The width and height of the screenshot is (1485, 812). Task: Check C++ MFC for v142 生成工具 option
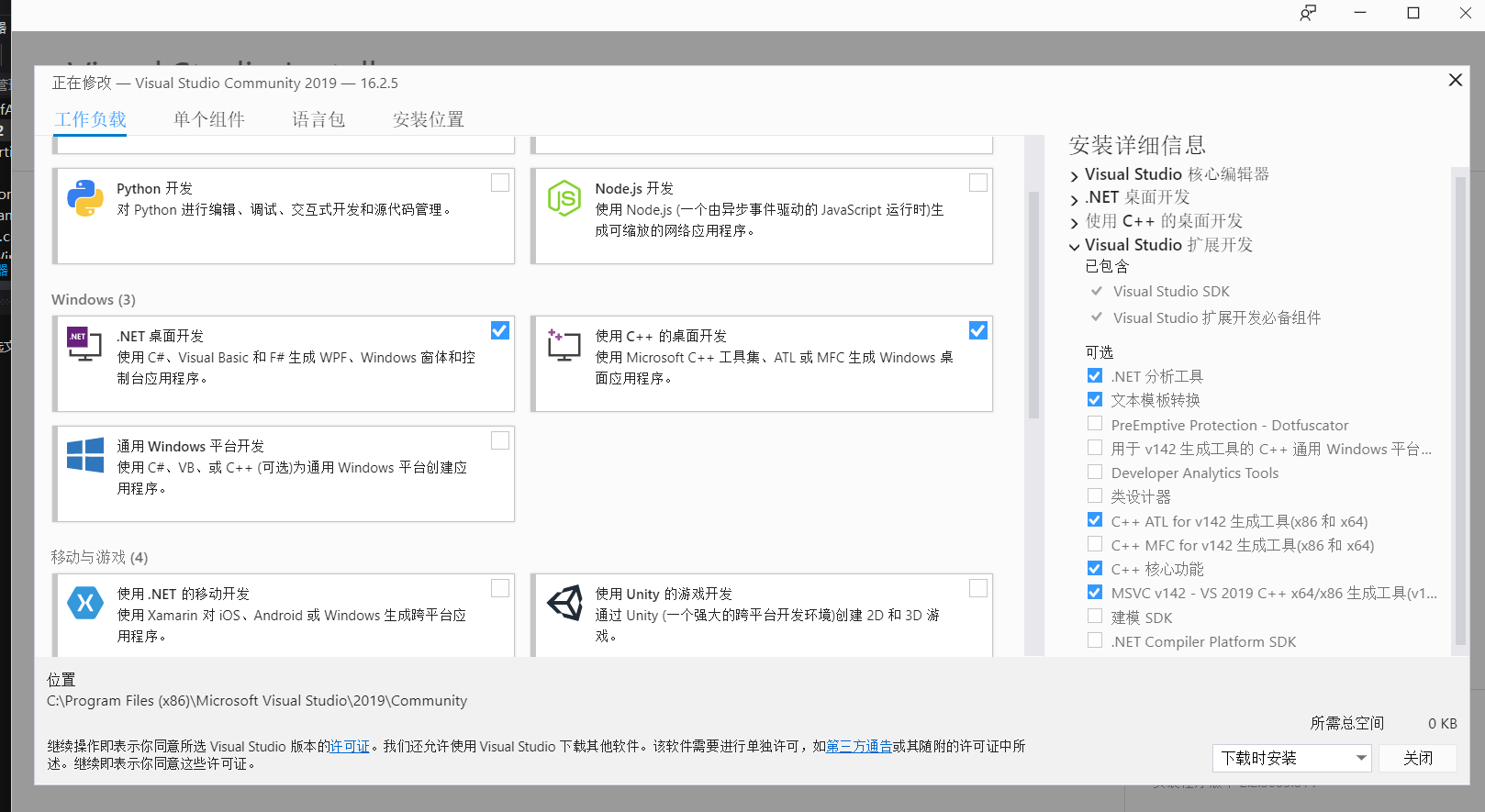(x=1095, y=544)
